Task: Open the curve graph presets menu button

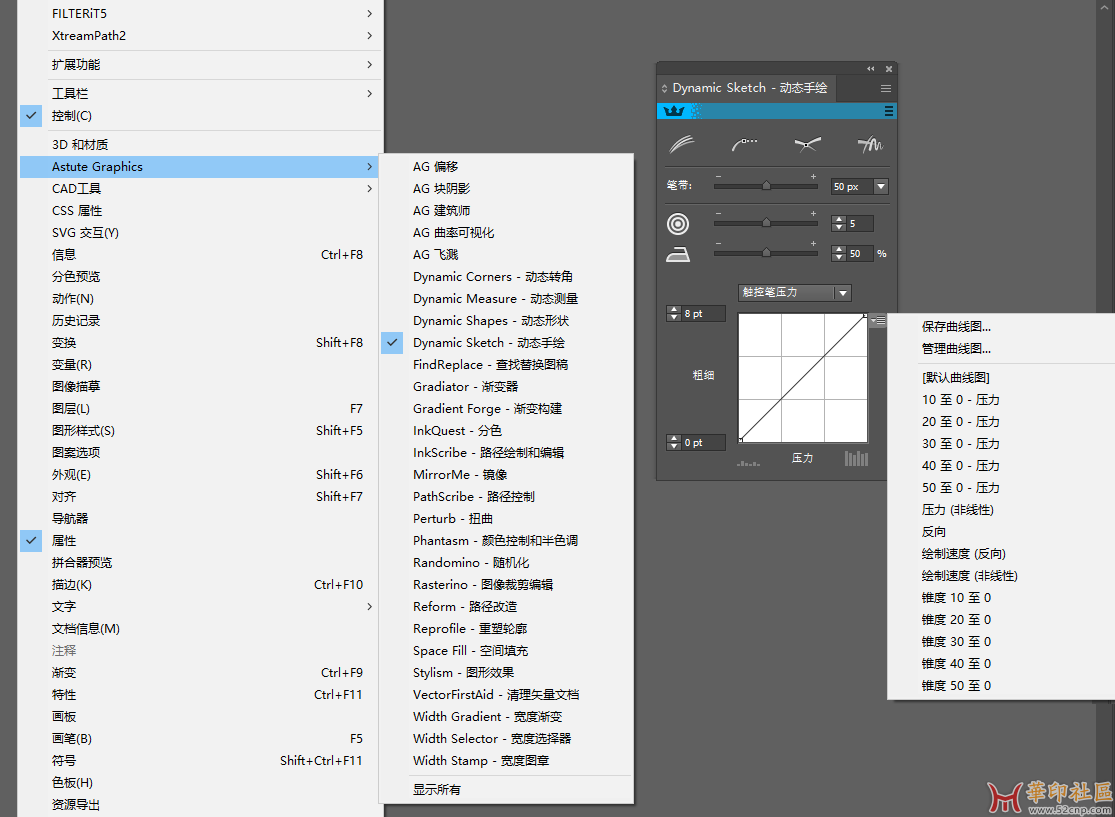Action: tap(878, 321)
